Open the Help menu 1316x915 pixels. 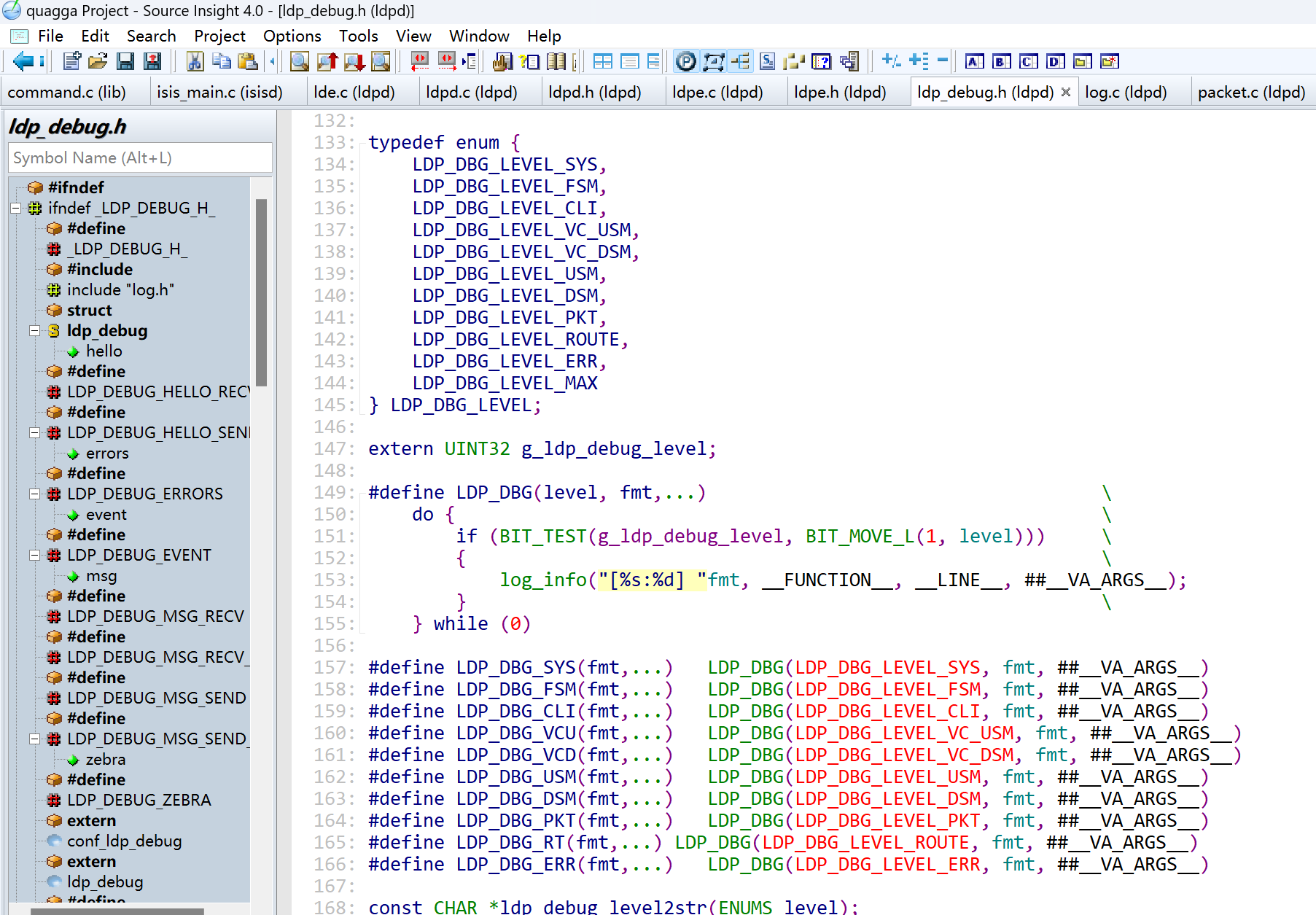click(x=544, y=36)
